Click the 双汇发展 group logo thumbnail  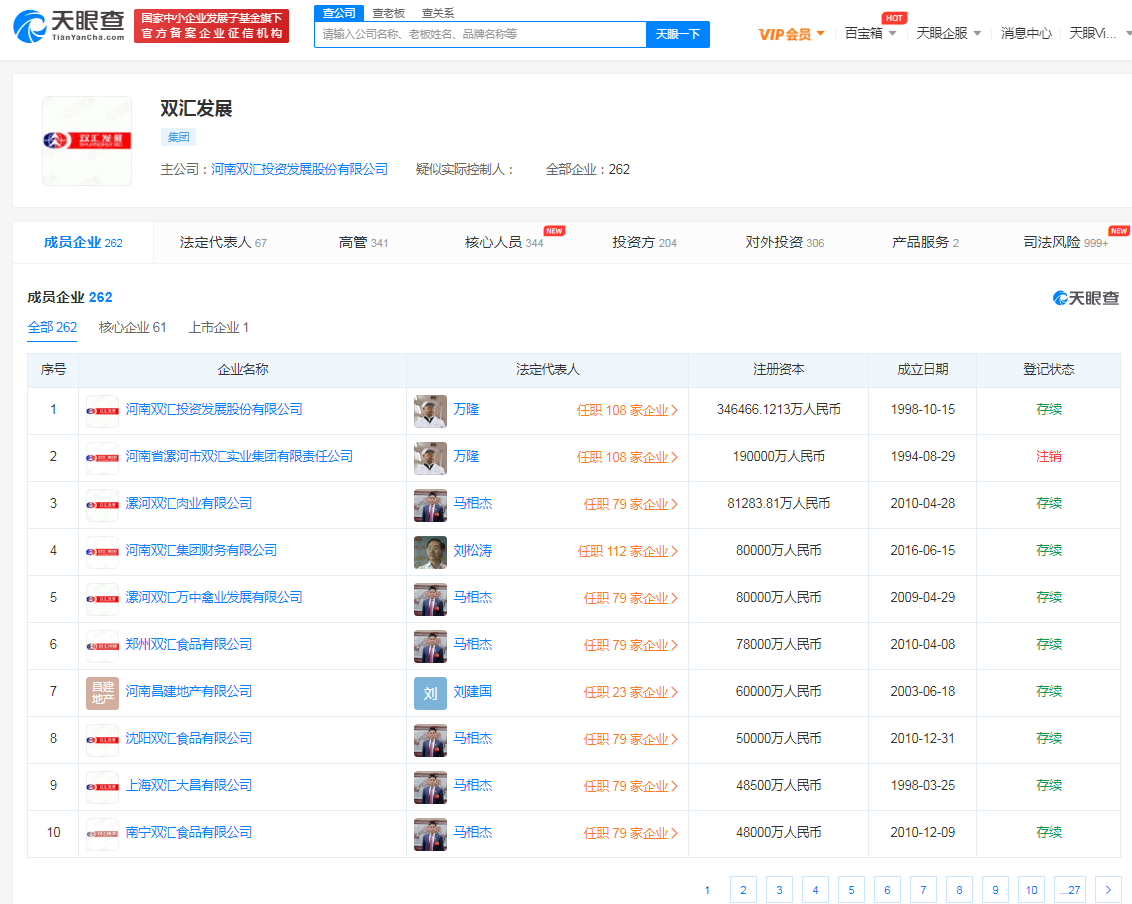(87, 141)
